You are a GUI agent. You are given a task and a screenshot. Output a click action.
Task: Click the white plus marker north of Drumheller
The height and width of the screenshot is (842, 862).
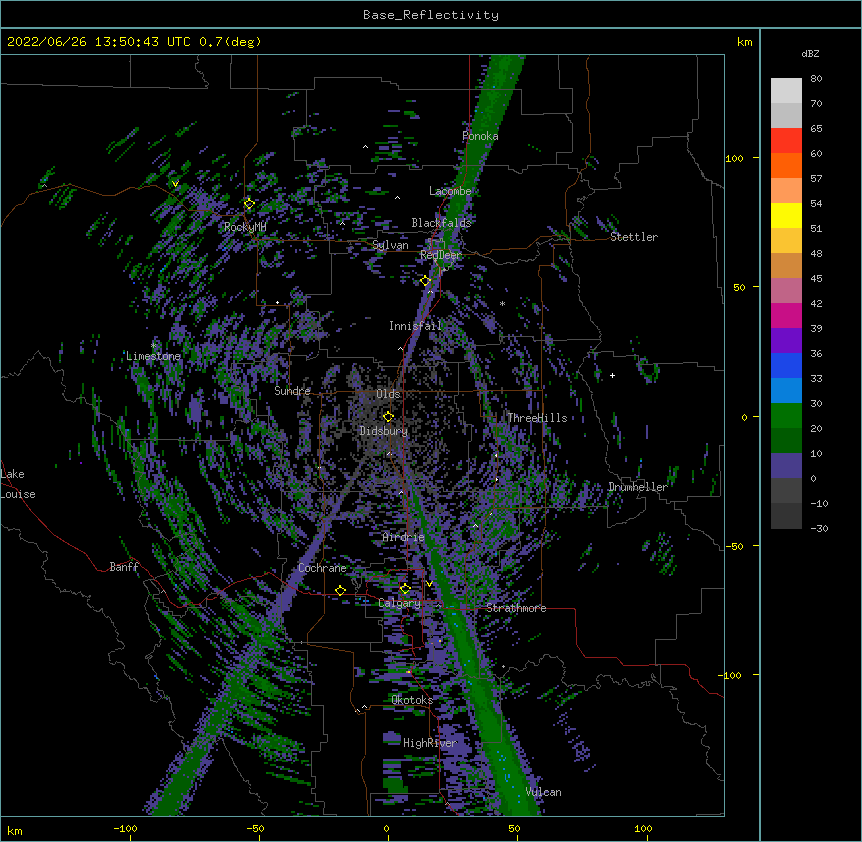(612, 375)
